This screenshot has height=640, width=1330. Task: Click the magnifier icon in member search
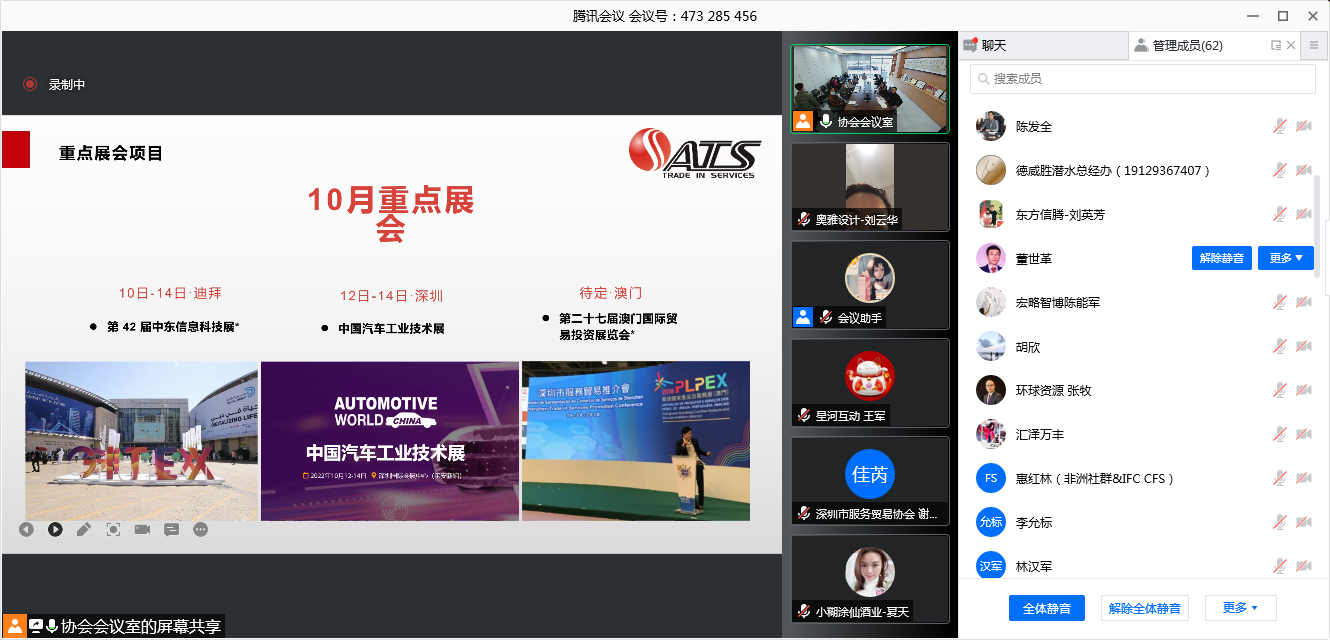[x=984, y=79]
